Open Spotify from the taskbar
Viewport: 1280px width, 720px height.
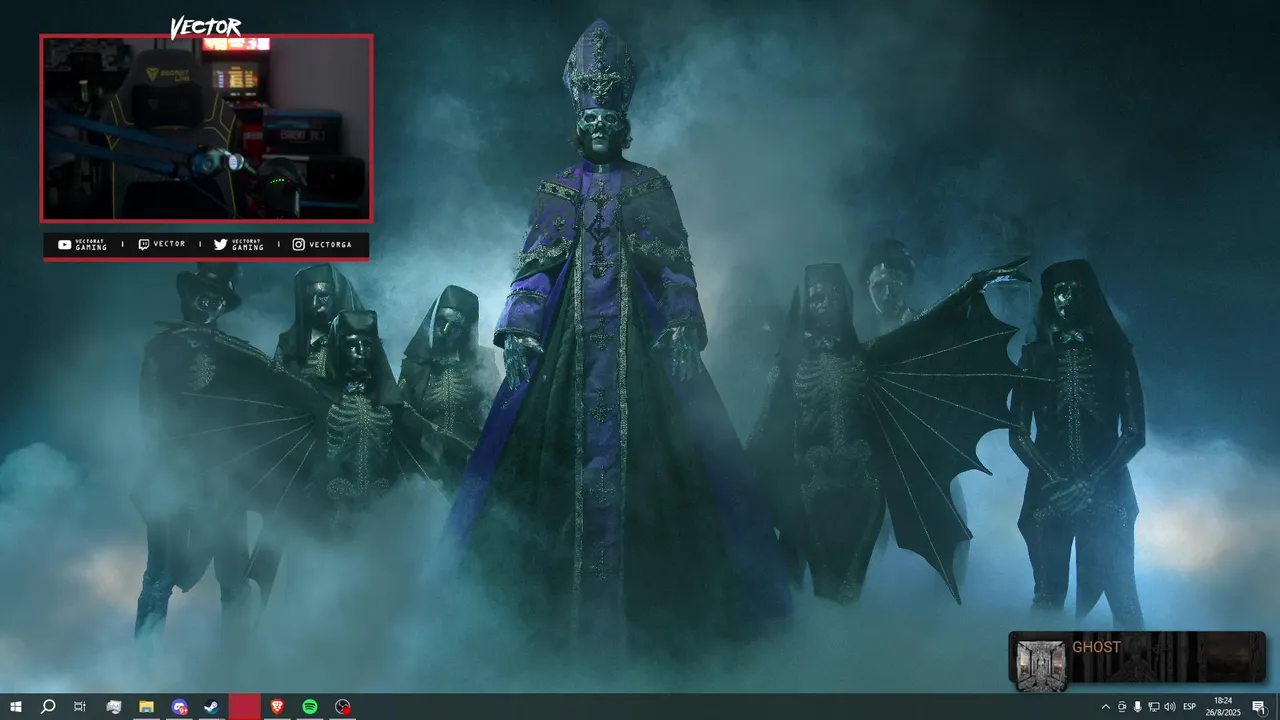click(x=310, y=706)
